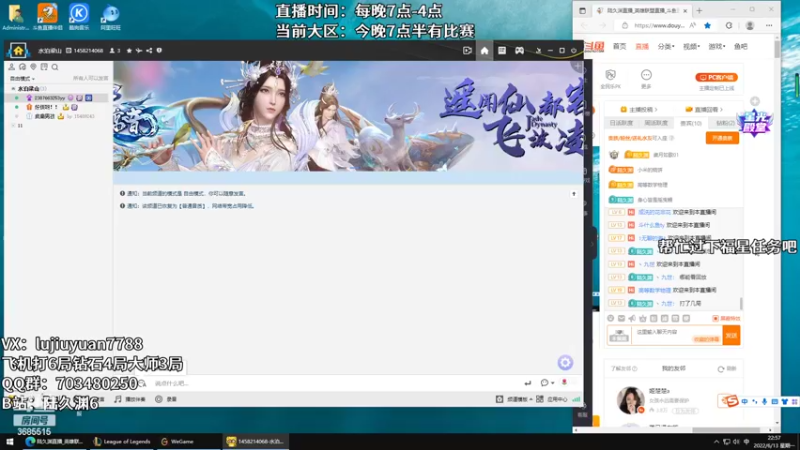Click the orange 开通贵族 button
This screenshot has height=450, width=800.
coord(722,138)
